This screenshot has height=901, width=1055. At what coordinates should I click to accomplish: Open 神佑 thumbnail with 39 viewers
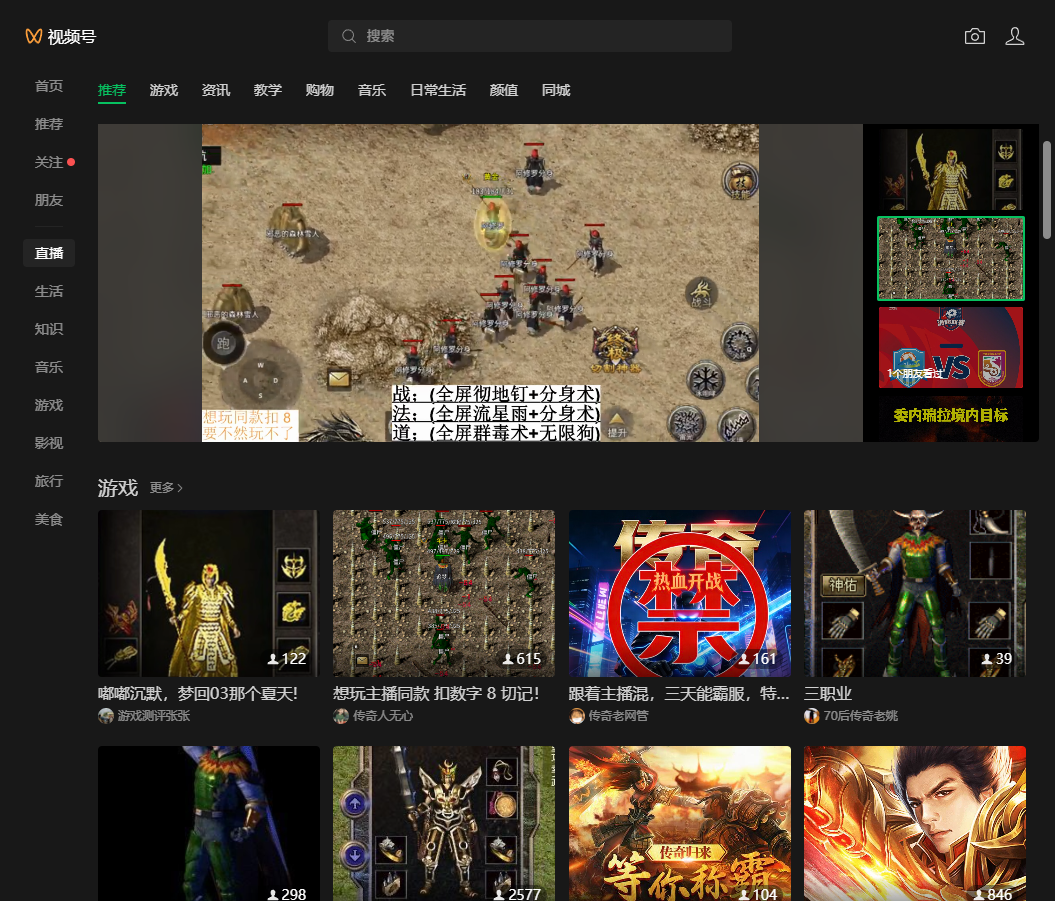(914, 593)
